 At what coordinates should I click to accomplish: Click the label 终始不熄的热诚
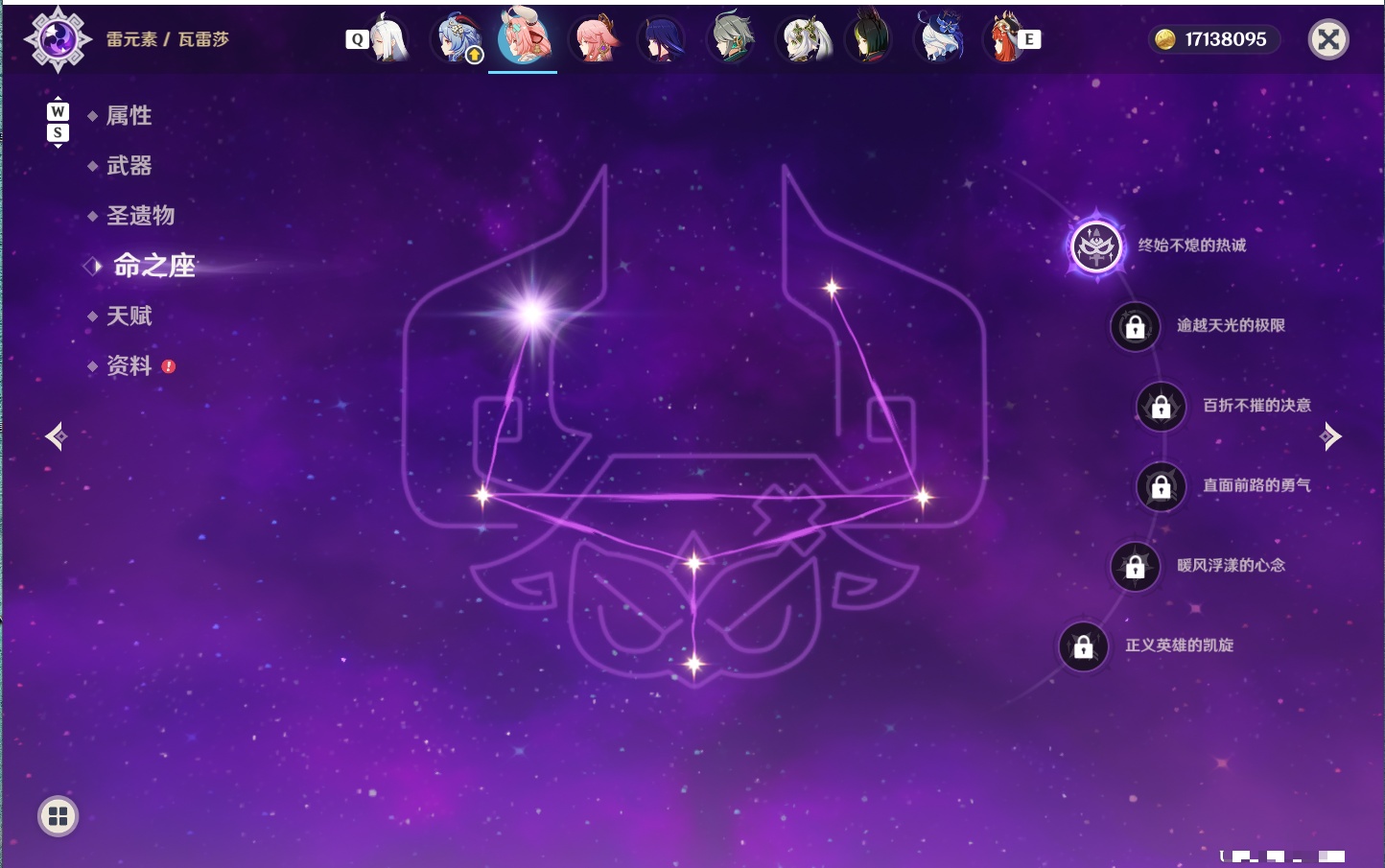coord(1192,246)
